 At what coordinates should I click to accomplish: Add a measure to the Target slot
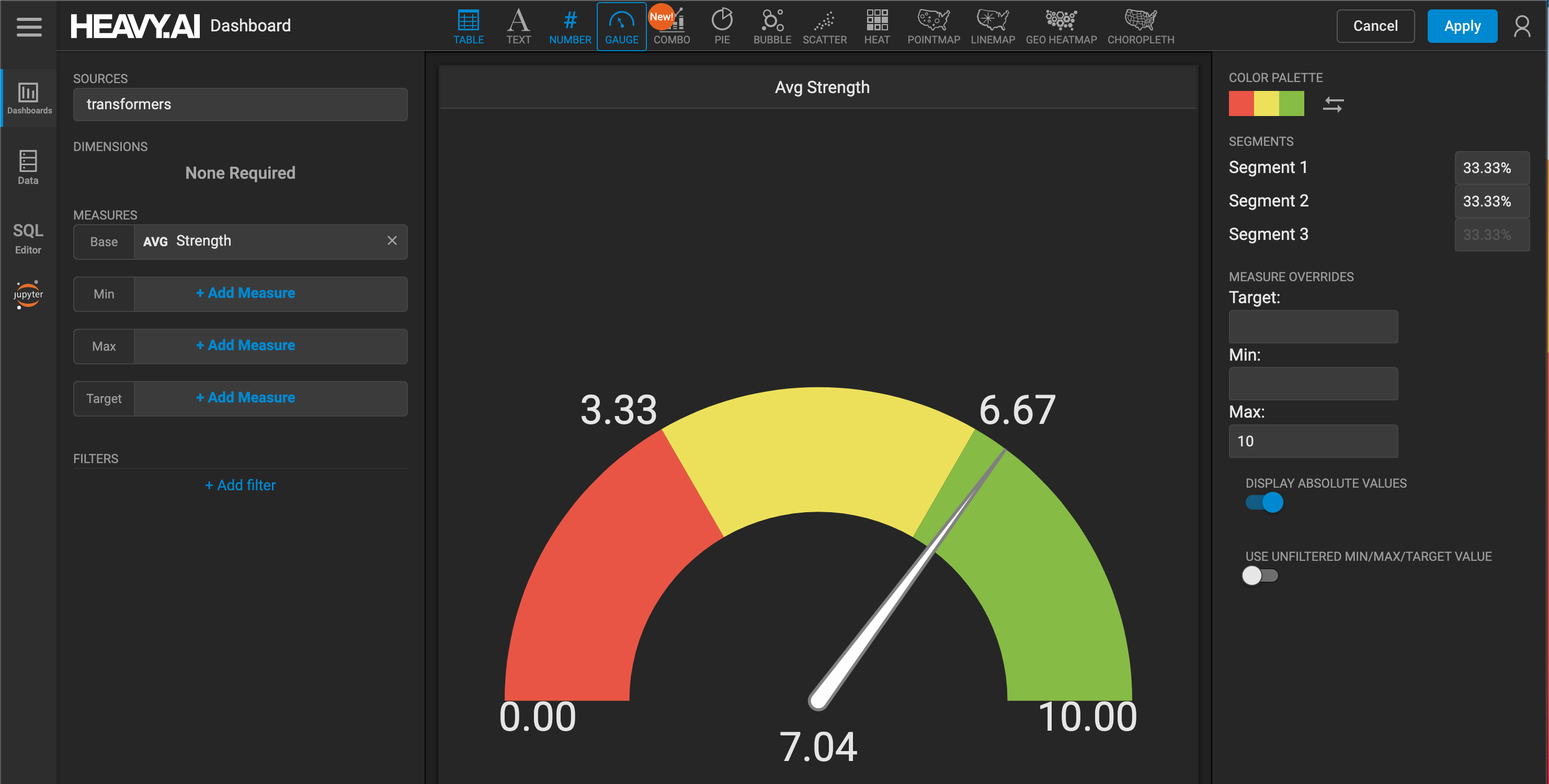pyautogui.click(x=245, y=398)
